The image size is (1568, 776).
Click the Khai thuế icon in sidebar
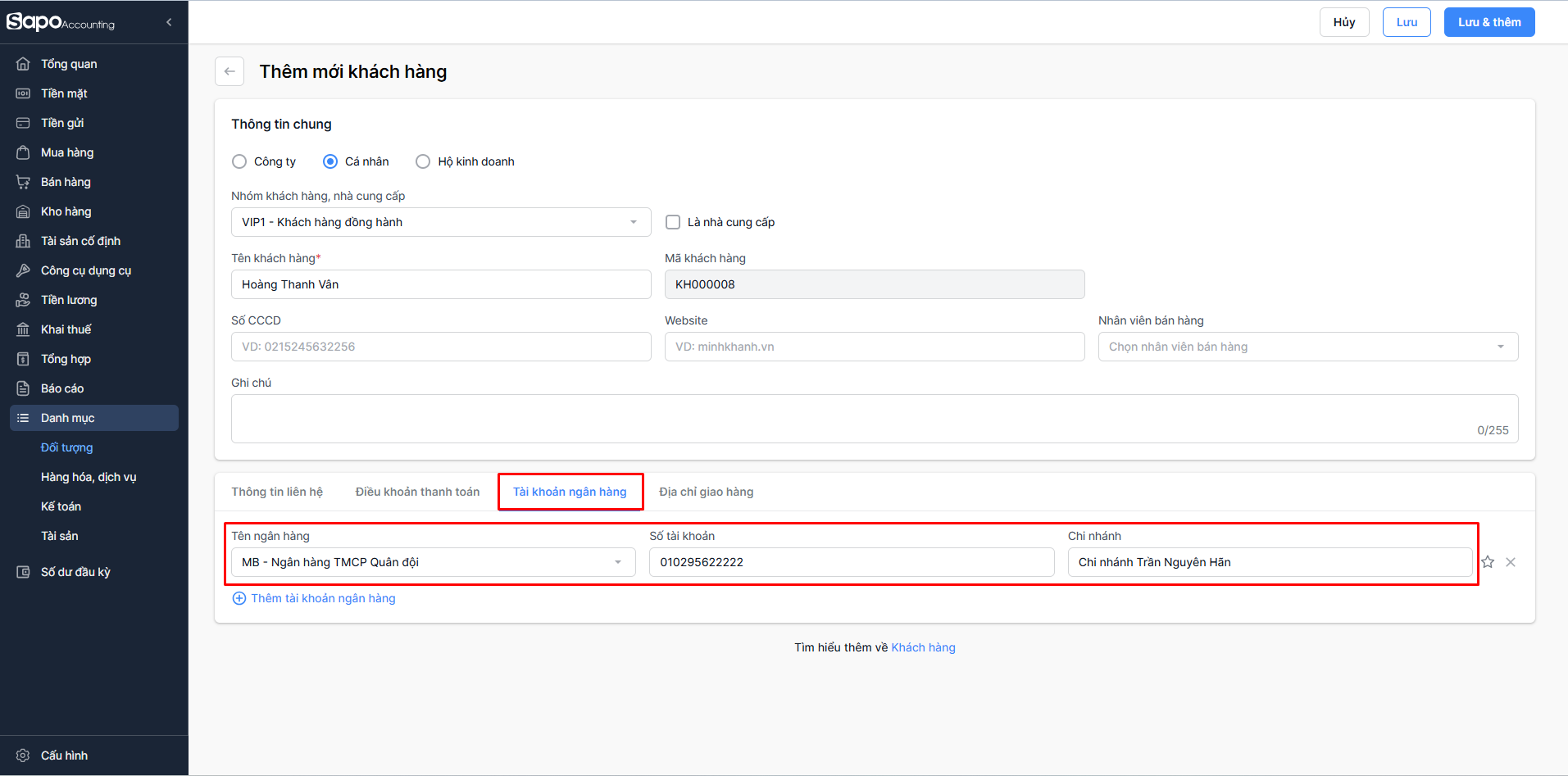(23, 329)
